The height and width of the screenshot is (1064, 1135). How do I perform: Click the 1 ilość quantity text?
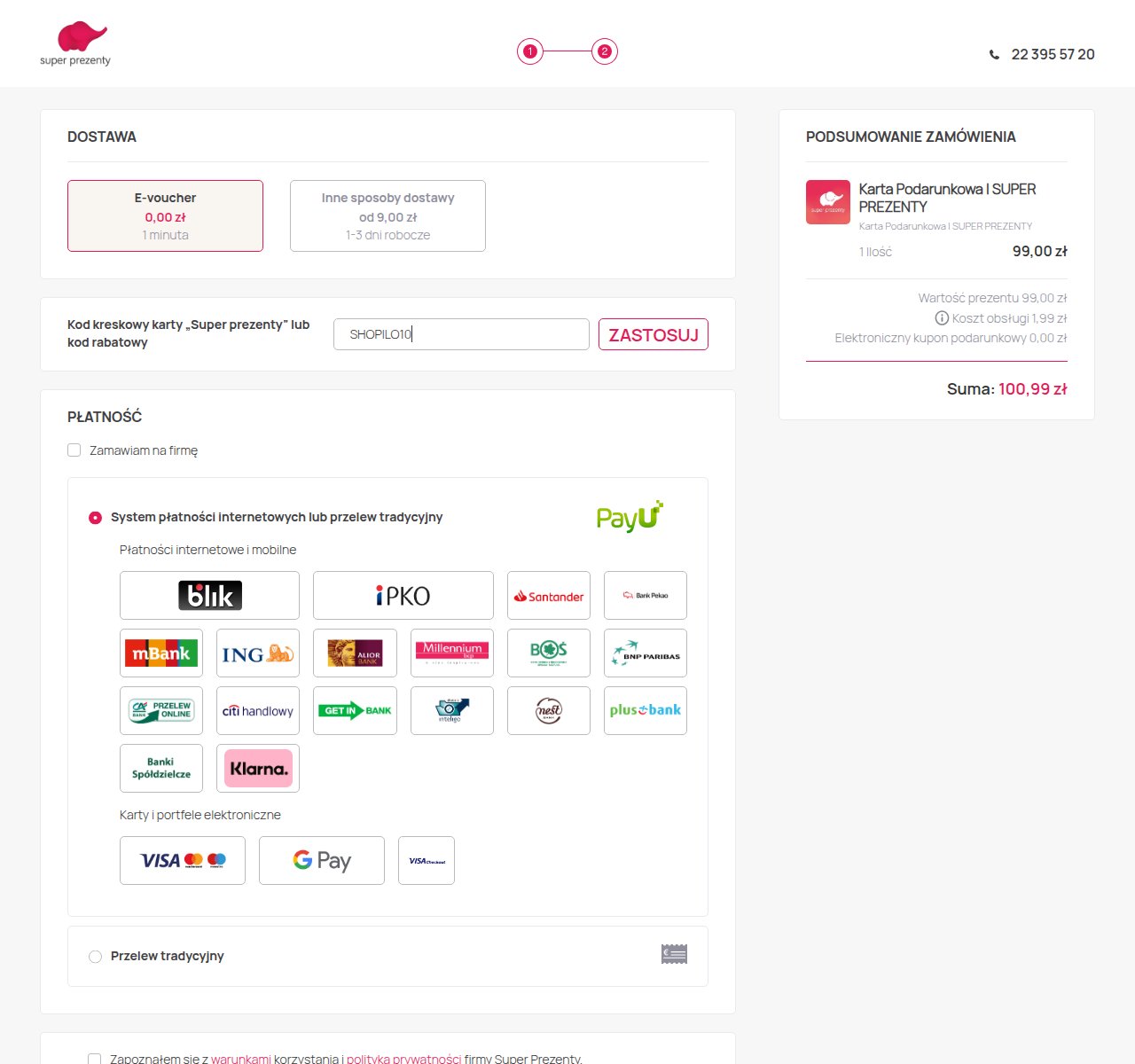coord(875,252)
